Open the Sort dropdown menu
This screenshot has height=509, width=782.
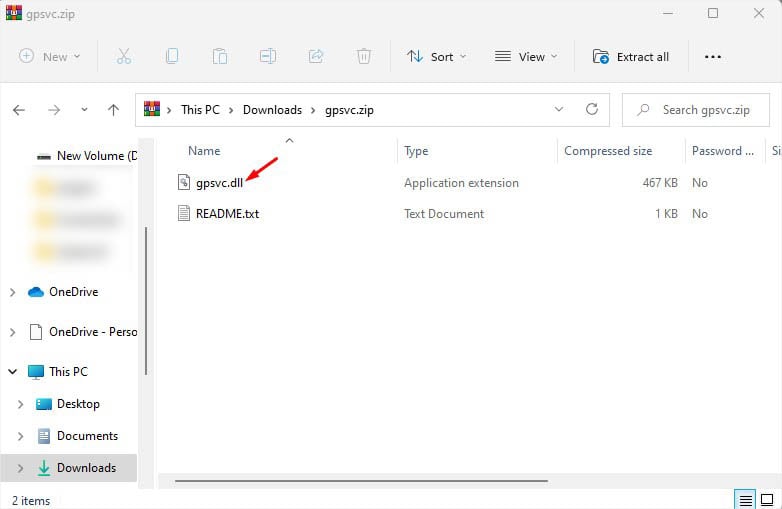tap(436, 56)
